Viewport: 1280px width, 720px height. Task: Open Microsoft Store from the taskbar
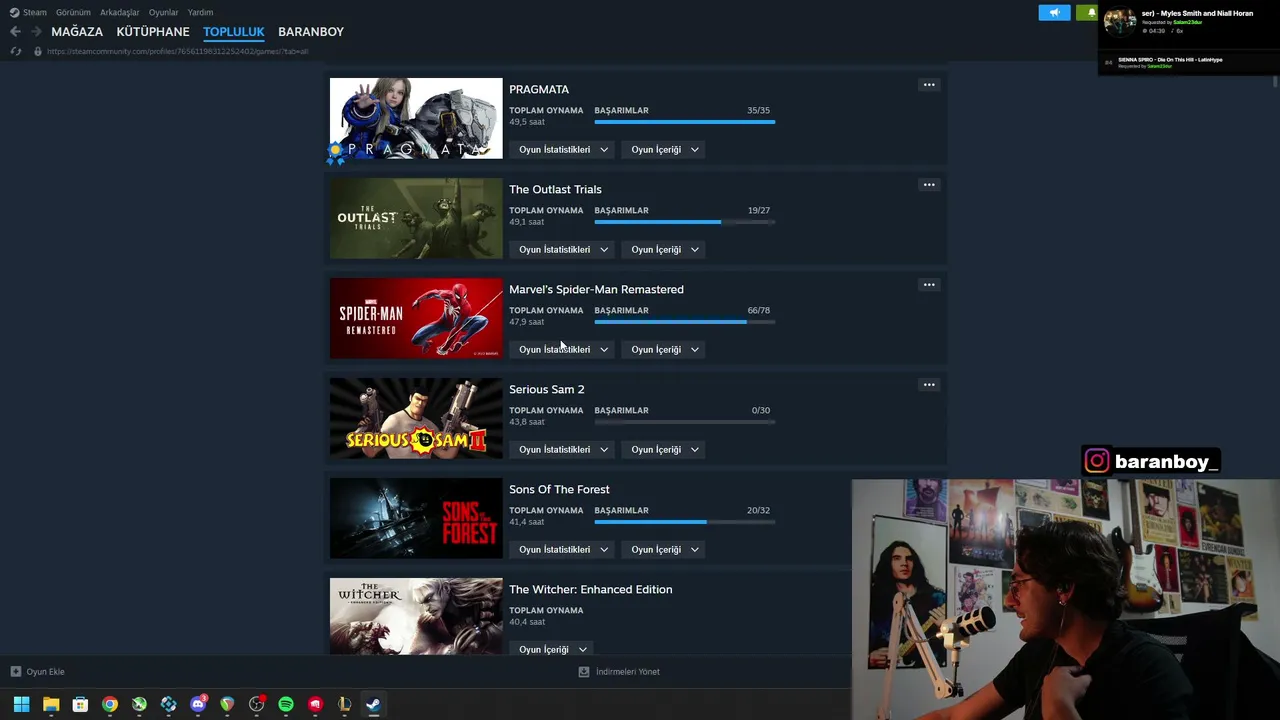(80, 704)
